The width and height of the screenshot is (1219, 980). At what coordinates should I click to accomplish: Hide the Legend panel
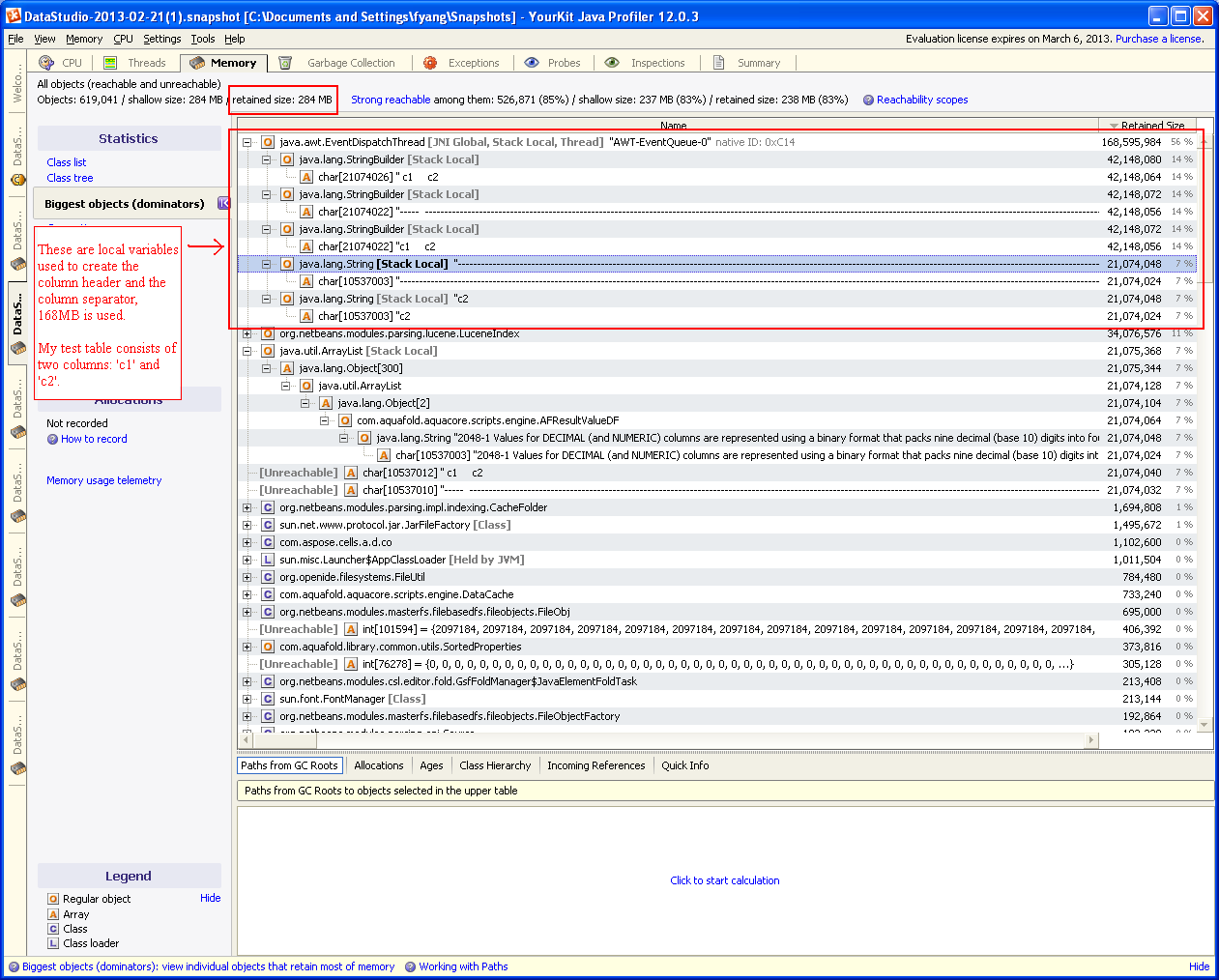point(210,898)
